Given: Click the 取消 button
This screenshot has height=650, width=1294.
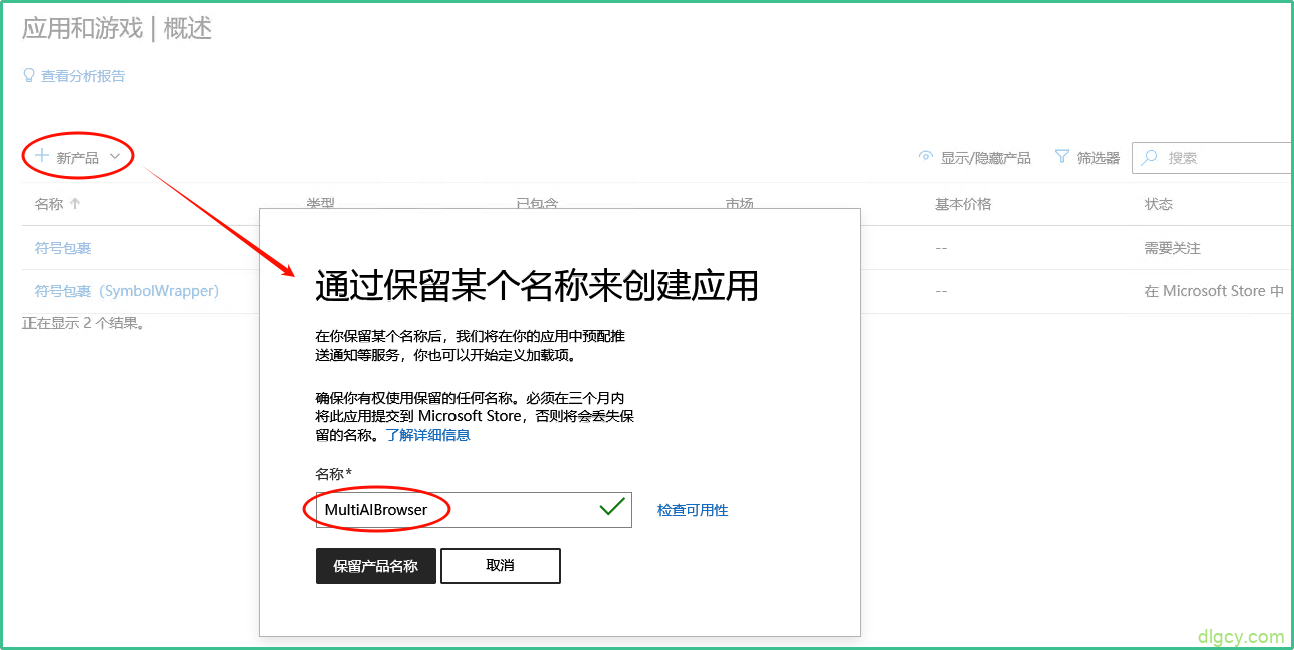Looking at the screenshot, I should 500,565.
